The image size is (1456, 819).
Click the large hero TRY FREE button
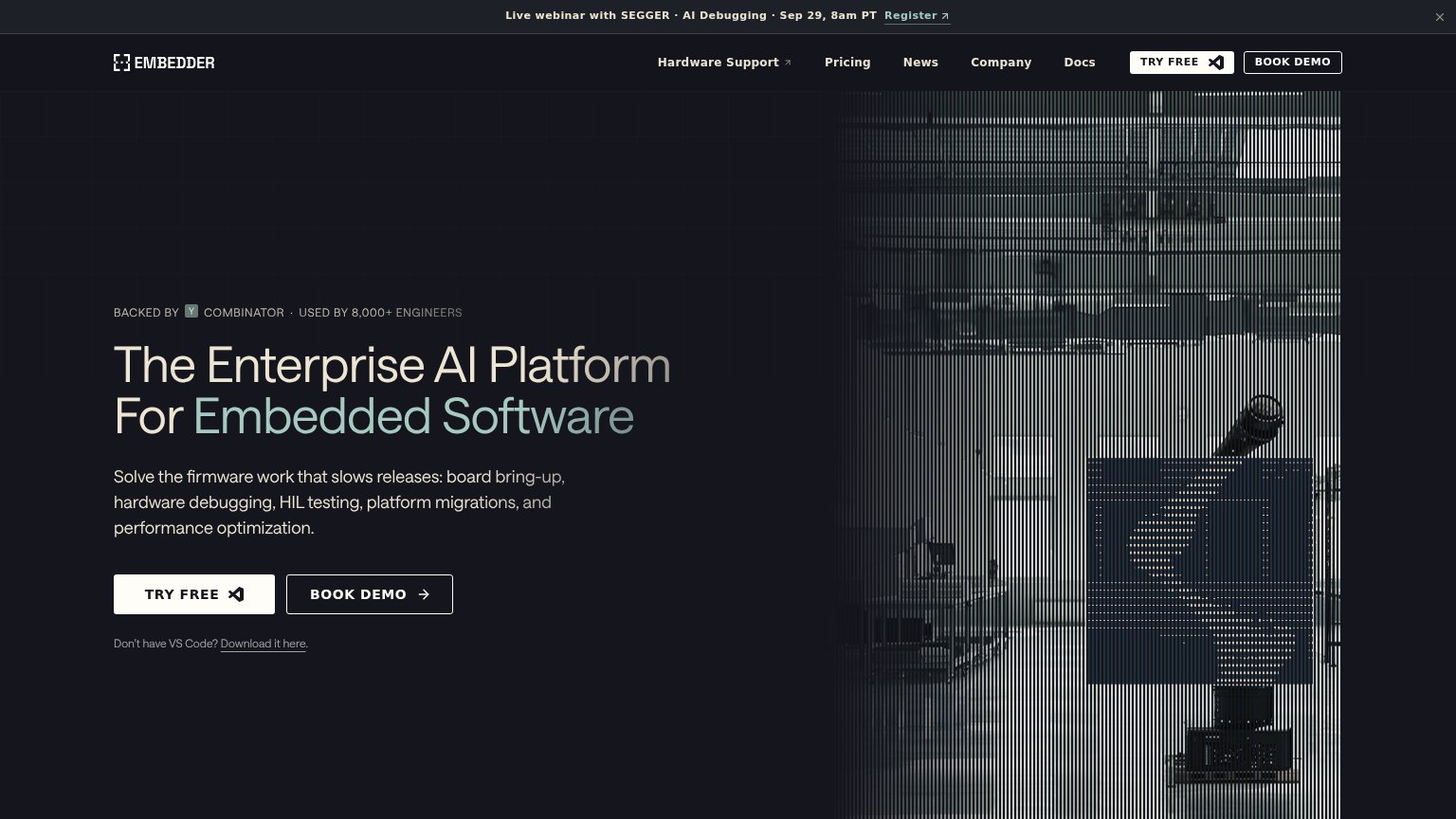pos(194,594)
